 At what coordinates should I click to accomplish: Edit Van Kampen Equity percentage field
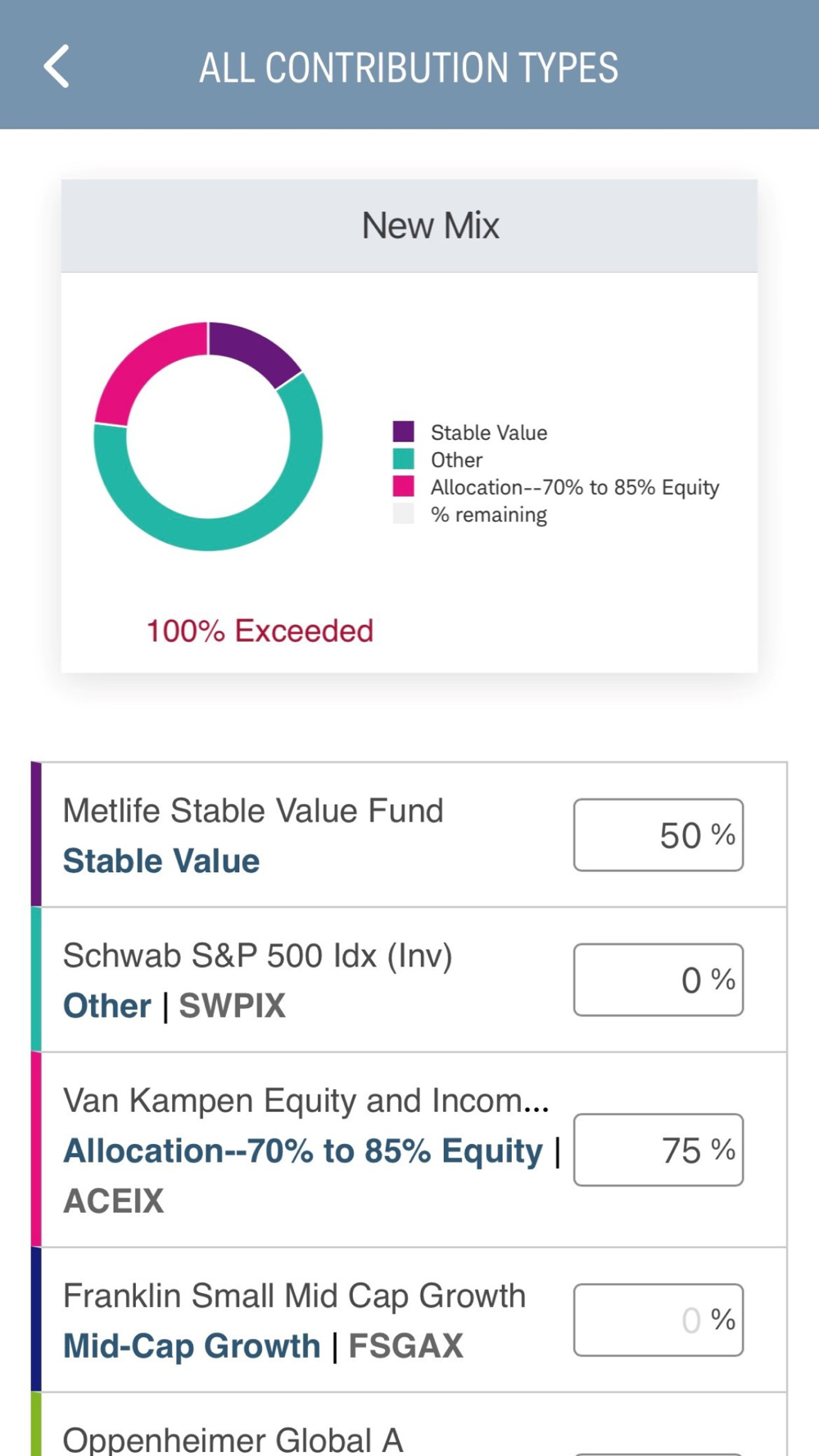(658, 1150)
